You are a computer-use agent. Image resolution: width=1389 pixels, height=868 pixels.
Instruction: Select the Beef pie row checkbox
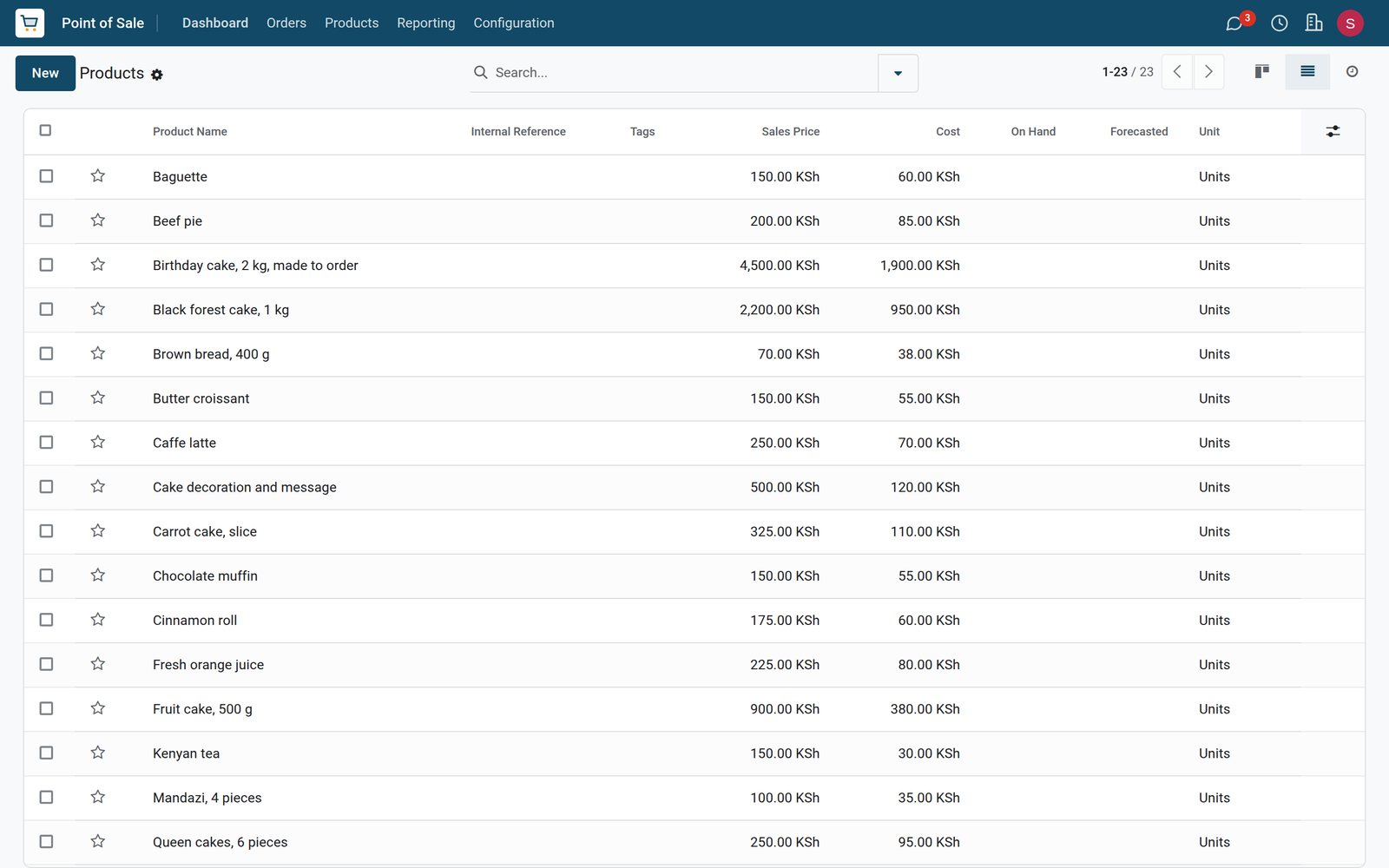click(46, 220)
